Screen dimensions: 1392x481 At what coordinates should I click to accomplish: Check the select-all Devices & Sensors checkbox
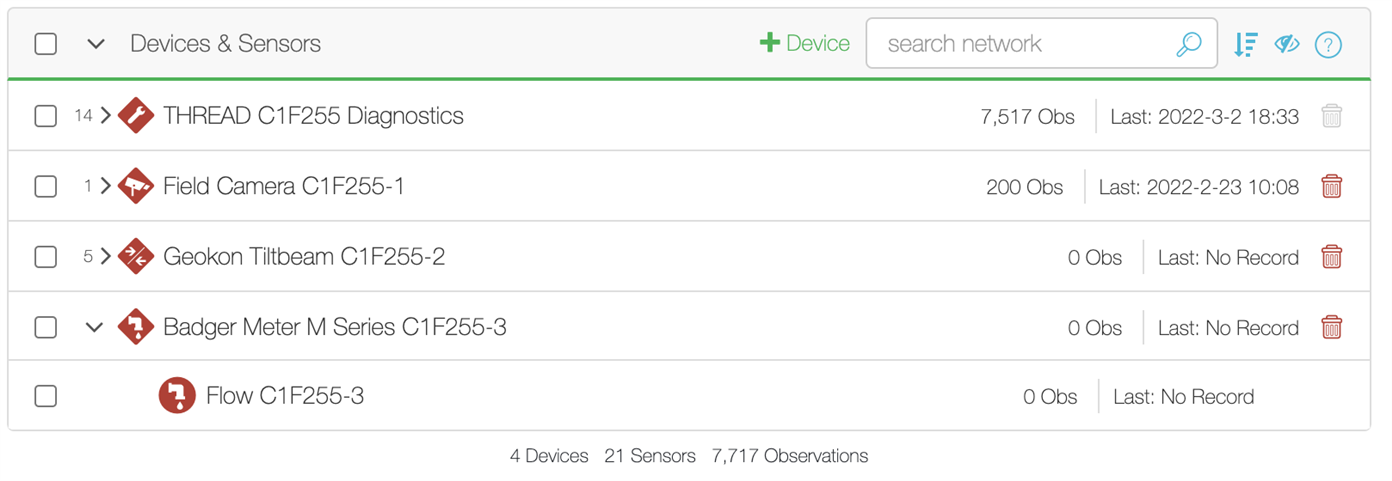click(x=46, y=44)
